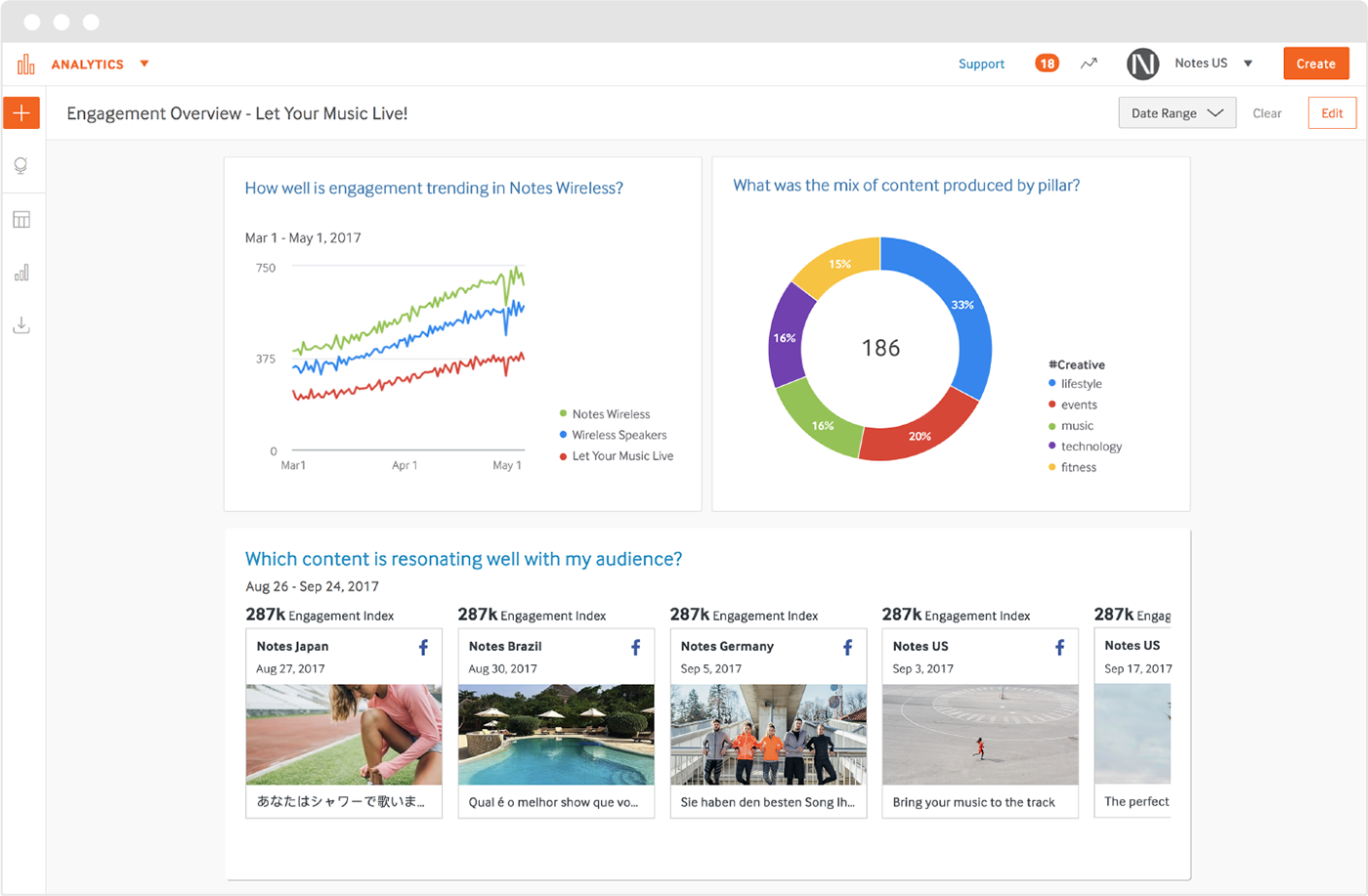Toggle Let Your Music Live legend entry
Viewport: 1368px width, 896px height.
point(617,456)
